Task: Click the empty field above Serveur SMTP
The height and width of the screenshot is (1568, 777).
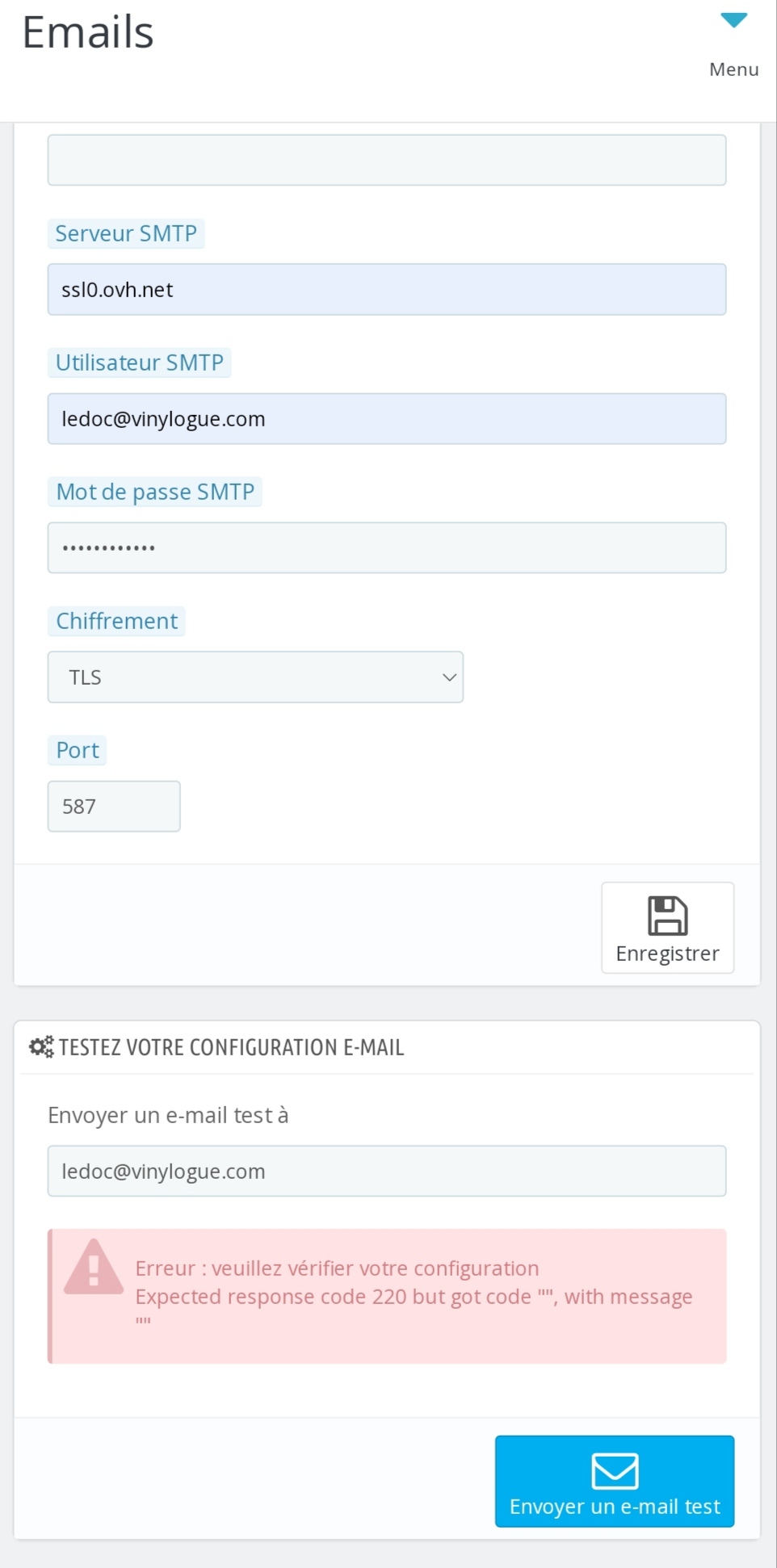Action: point(386,160)
